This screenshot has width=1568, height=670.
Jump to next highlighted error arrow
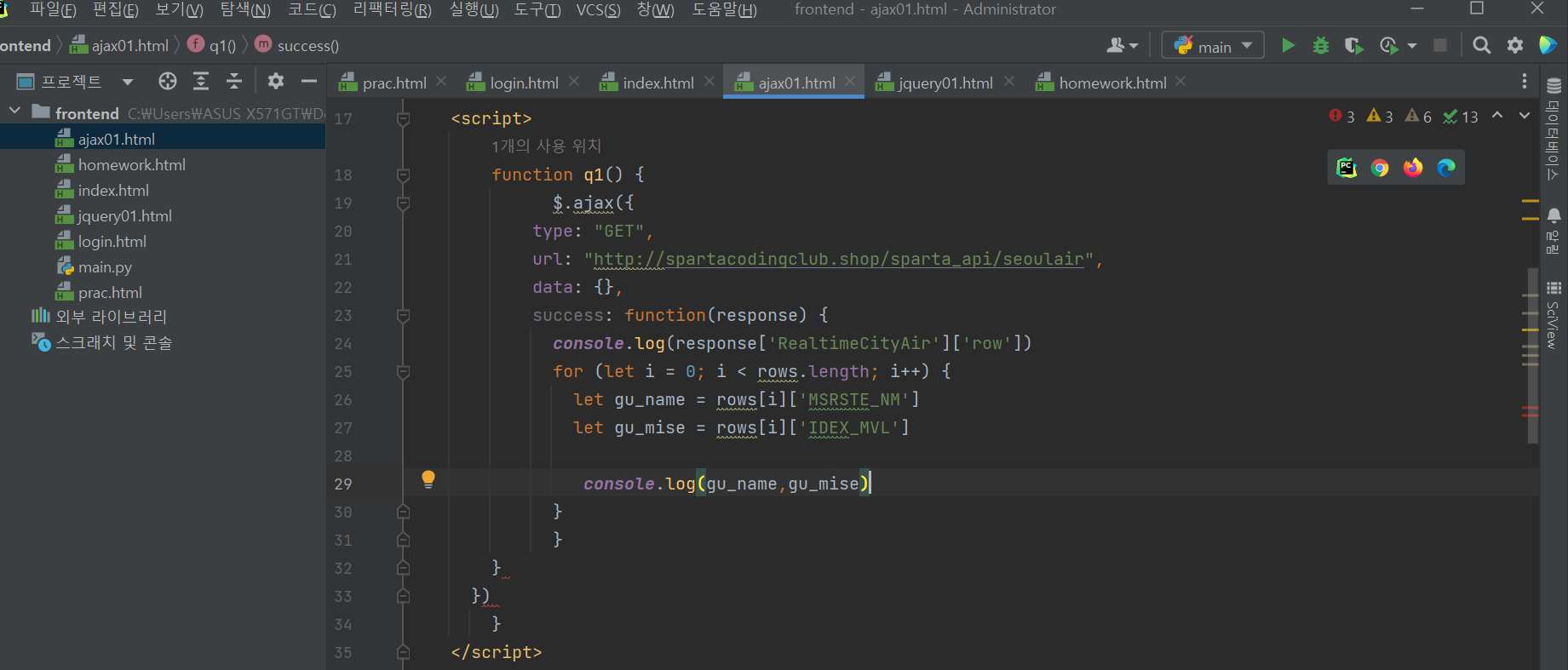(x=1525, y=116)
